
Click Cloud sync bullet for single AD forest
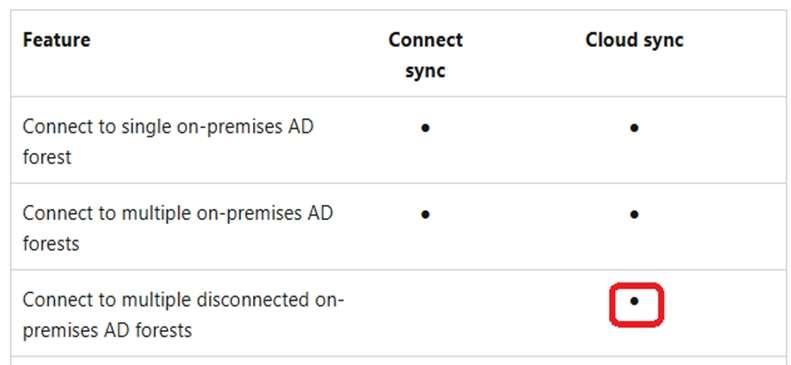pos(634,128)
